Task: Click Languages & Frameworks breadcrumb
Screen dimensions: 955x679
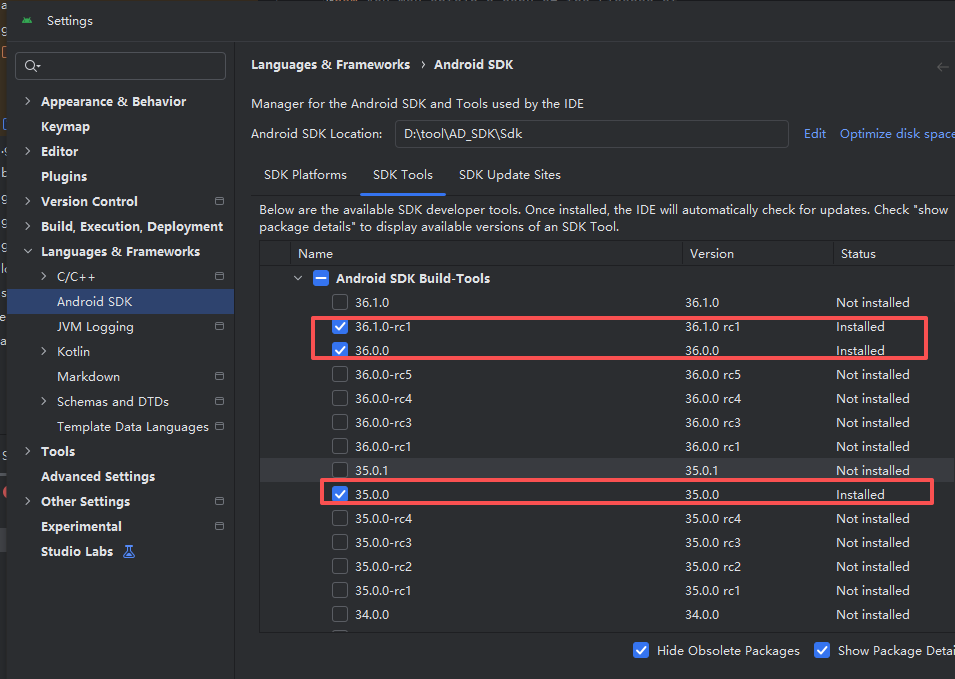Action: [x=330, y=65]
